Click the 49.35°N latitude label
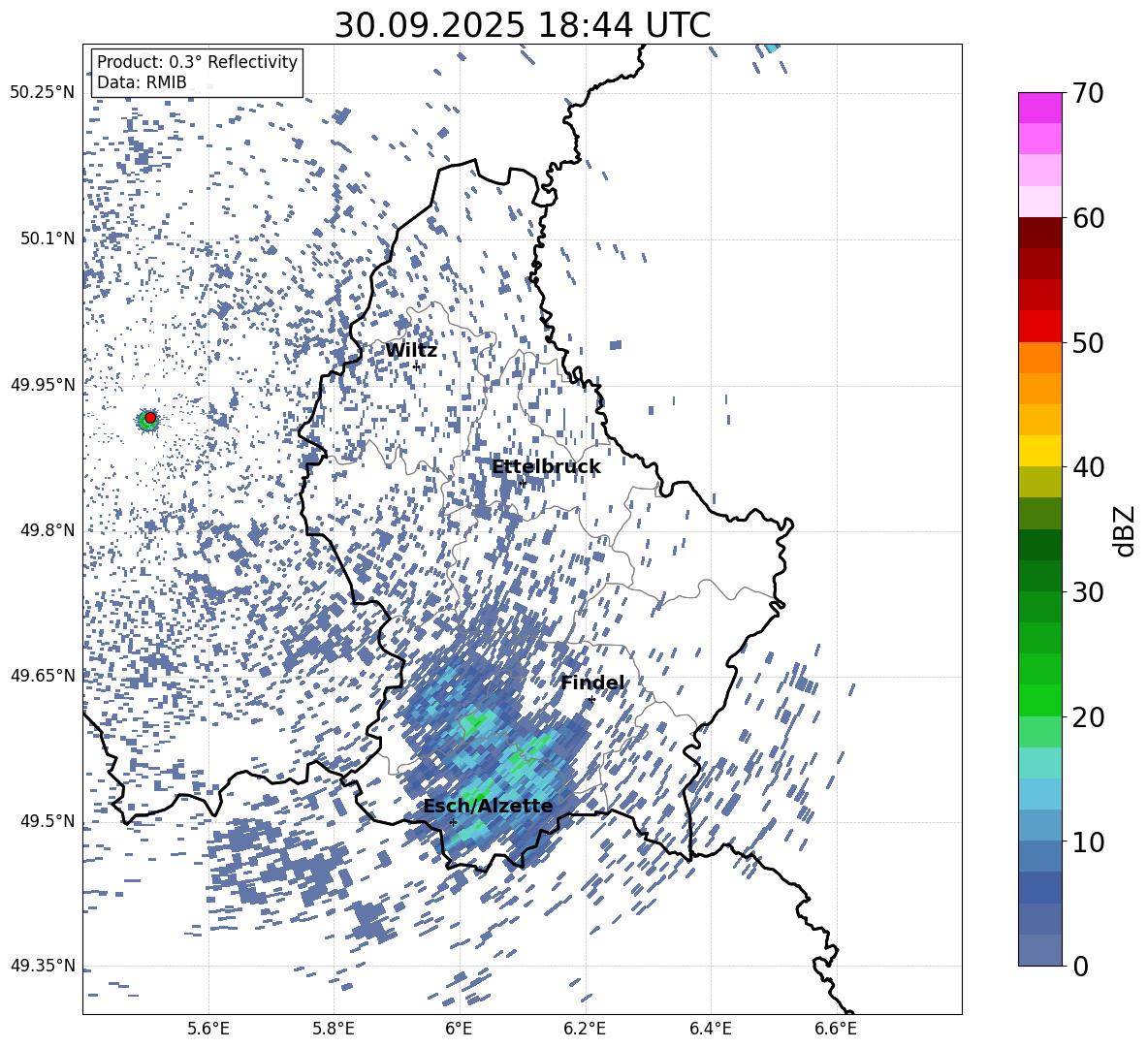 click(x=43, y=966)
